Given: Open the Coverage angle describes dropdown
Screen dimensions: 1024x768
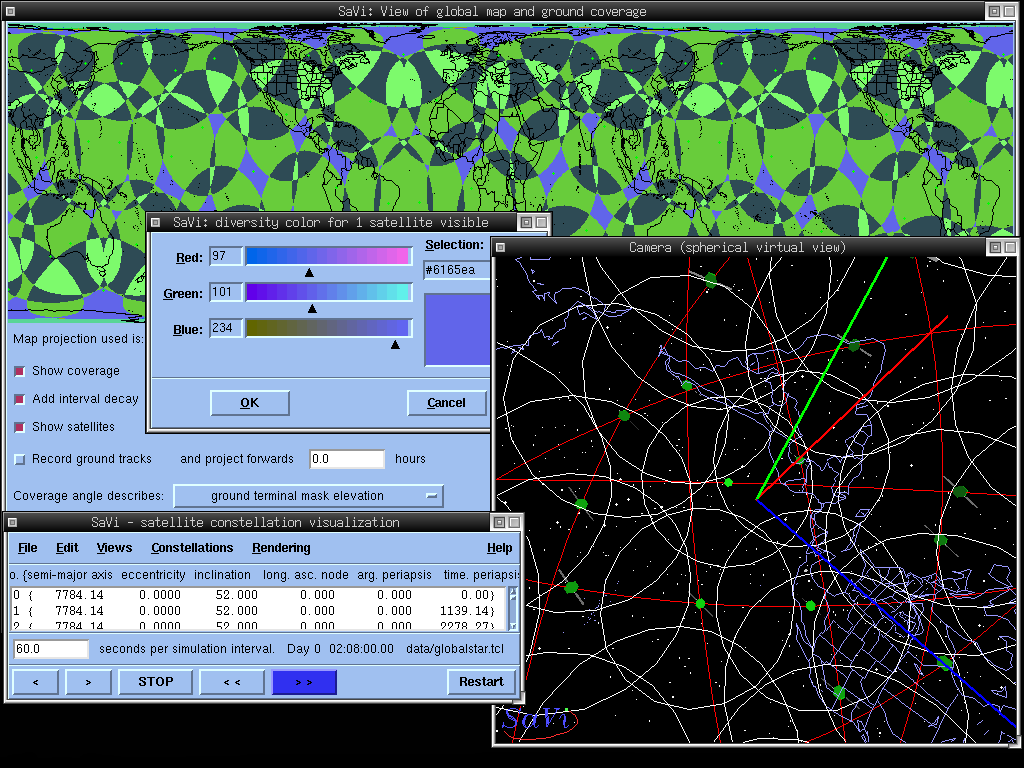Looking at the screenshot, I should coord(308,496).
